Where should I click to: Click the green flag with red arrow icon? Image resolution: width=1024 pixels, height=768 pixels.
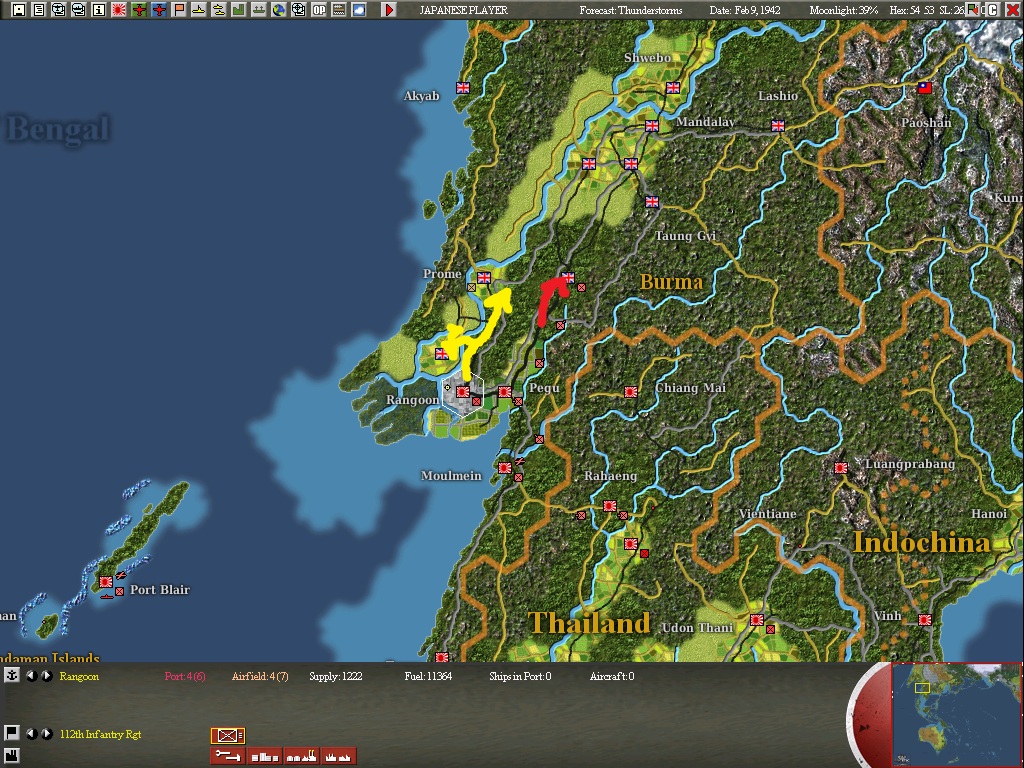click(x=974, y=10)
